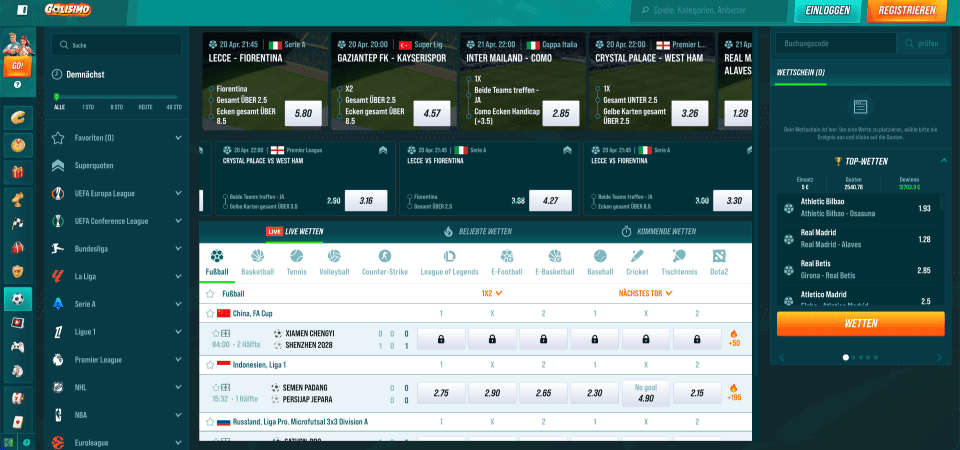Select the 5.80 odds on Lecce - Fiorentina
Viewport: 960px width, 450px height.
click(x=303, y=113)
